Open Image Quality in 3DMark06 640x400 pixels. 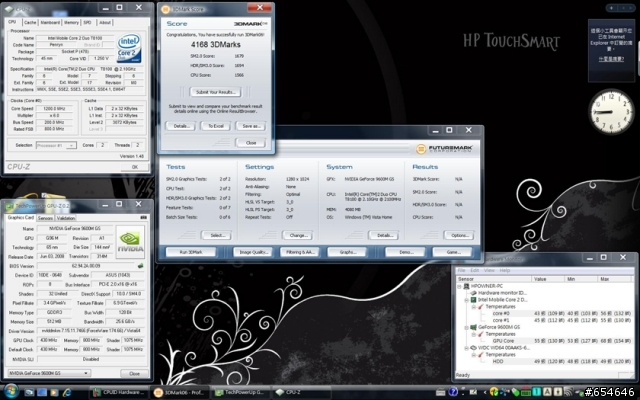[253, 252]
